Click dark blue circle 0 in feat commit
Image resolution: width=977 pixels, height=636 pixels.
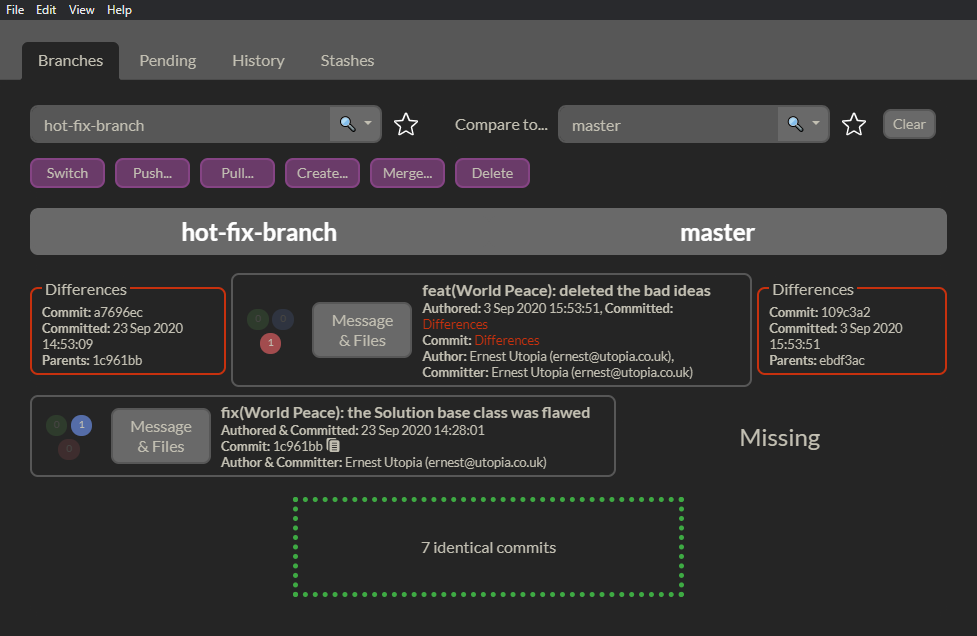coord(283,319)
